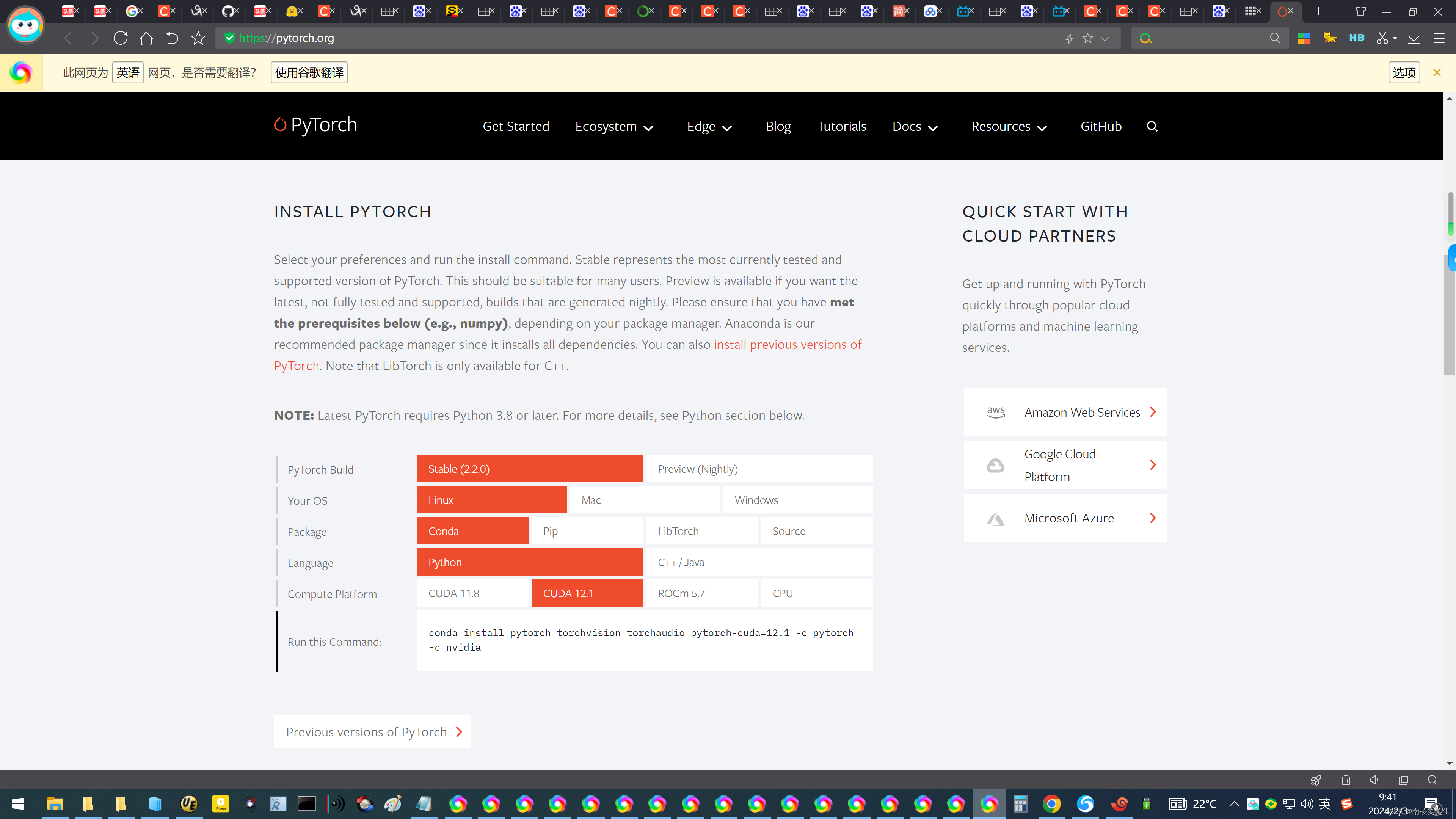Click the scissors screenshot tool icon
Image resolution: width=1456 pixels, height=819 pixels.
(x=1382, y=38)
